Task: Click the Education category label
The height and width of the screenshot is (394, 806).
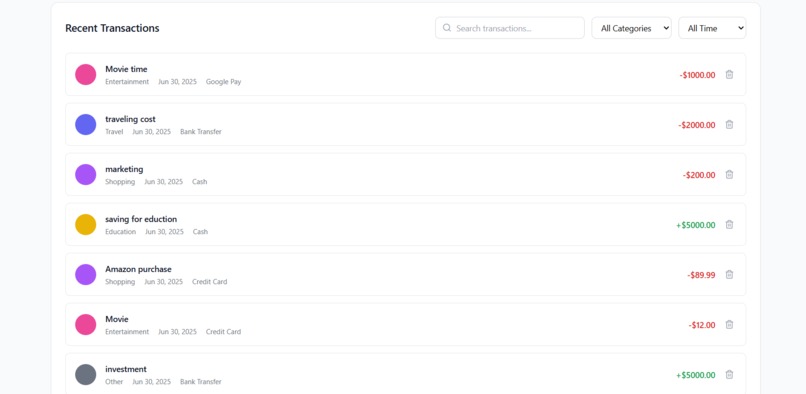Action: click(x=121, y=232)
